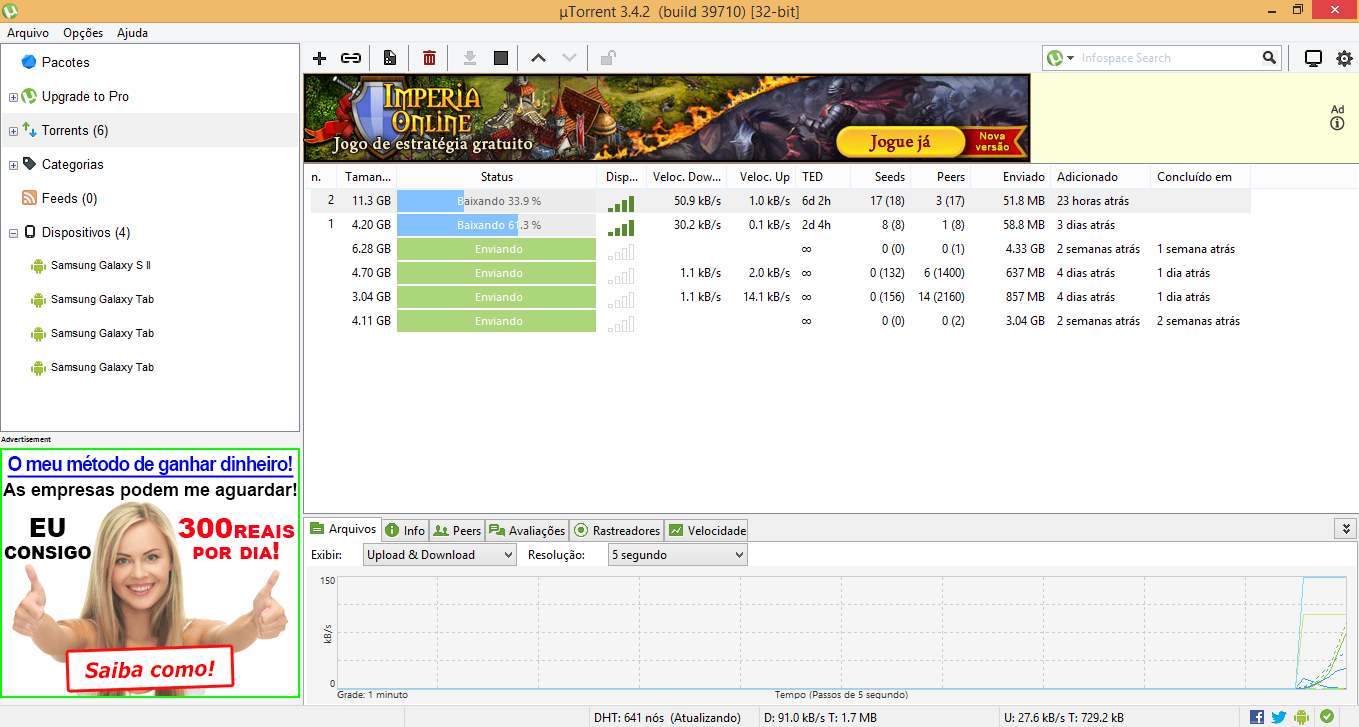Switch to the Arquivos tab
Screen dimensions: 1359x727
coord(343,529)
